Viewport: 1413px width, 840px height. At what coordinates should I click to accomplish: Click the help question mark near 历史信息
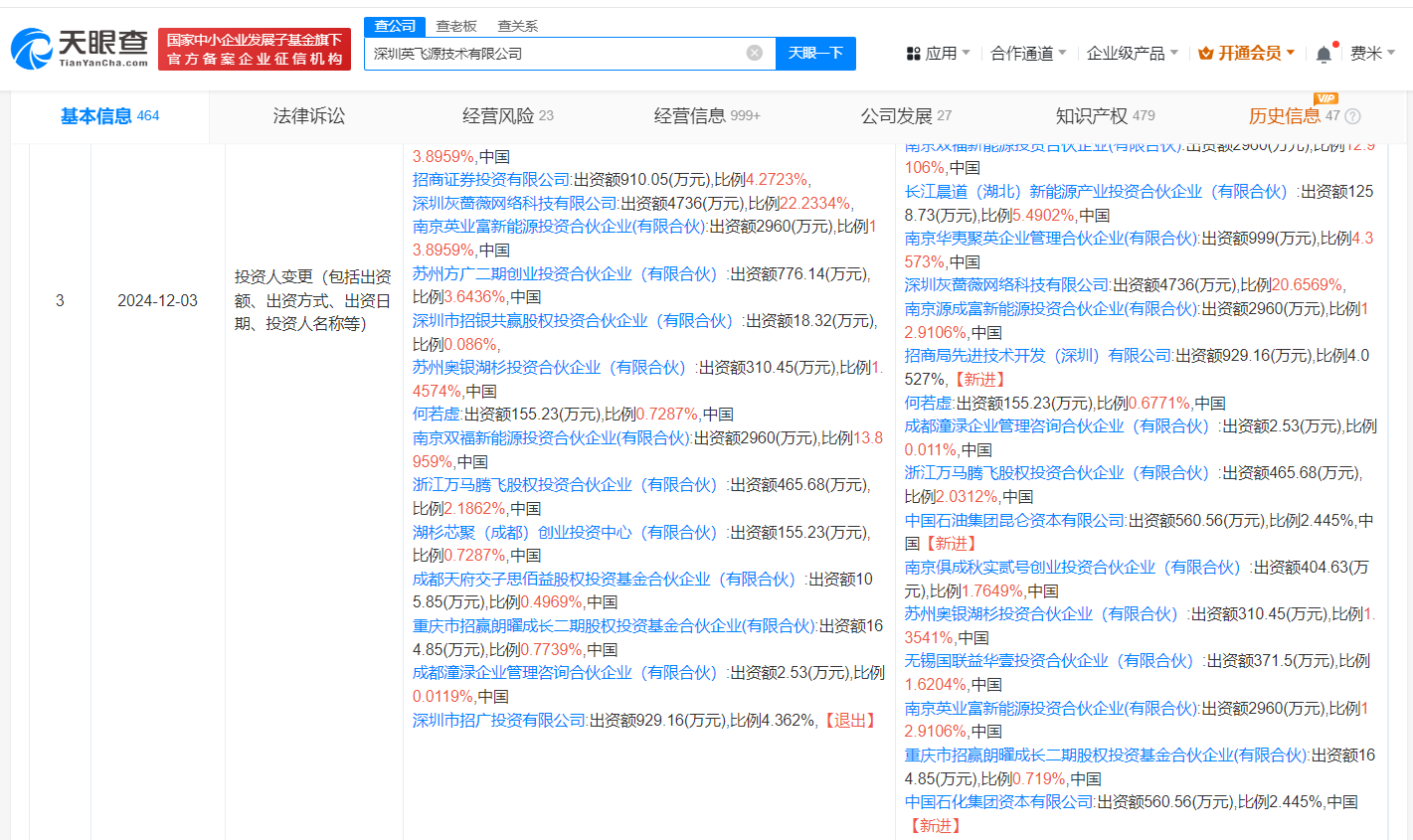(x=1352, y=116)
